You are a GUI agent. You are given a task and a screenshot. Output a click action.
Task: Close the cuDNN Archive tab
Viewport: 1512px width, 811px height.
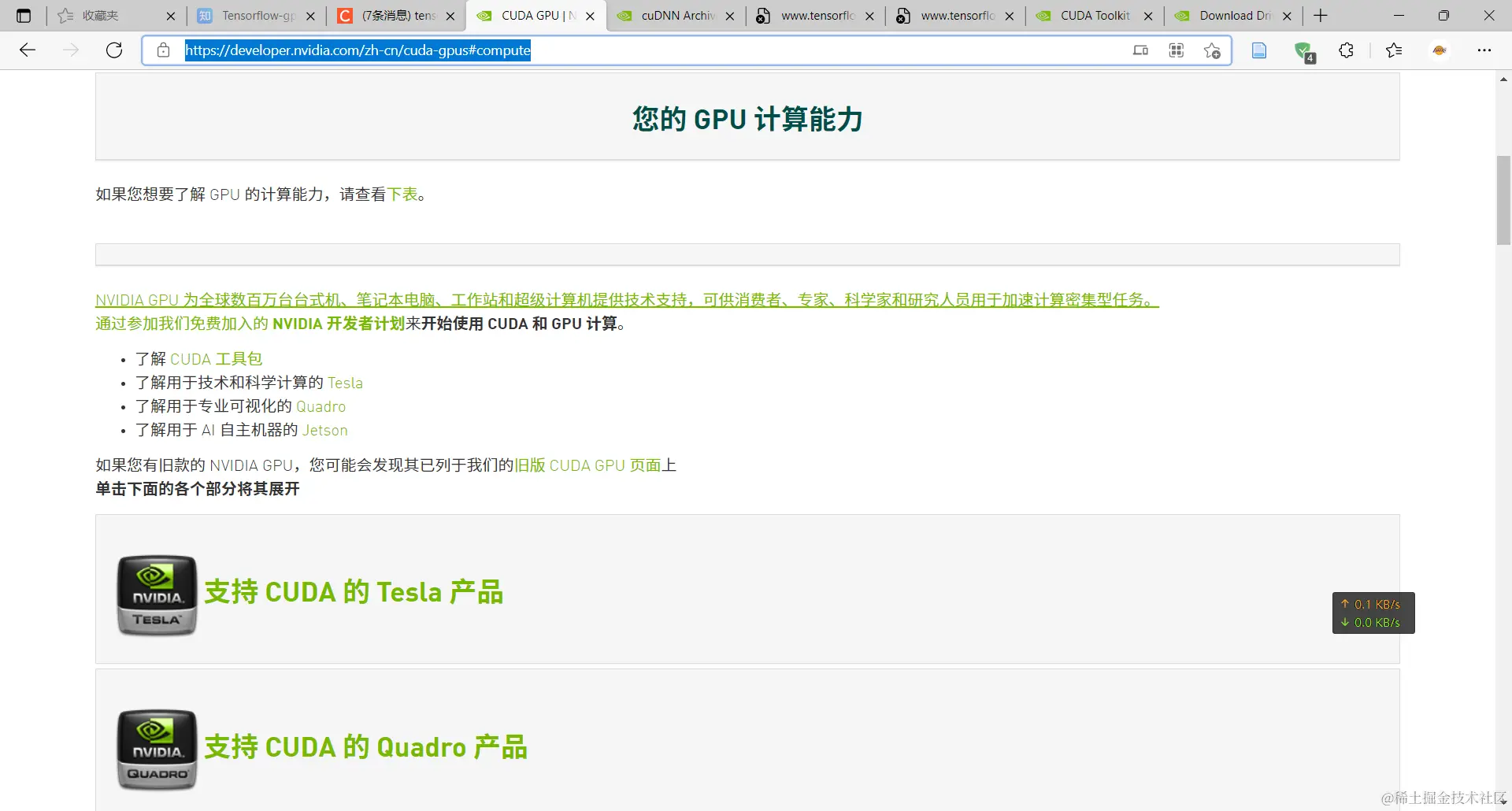coord(730,16)
